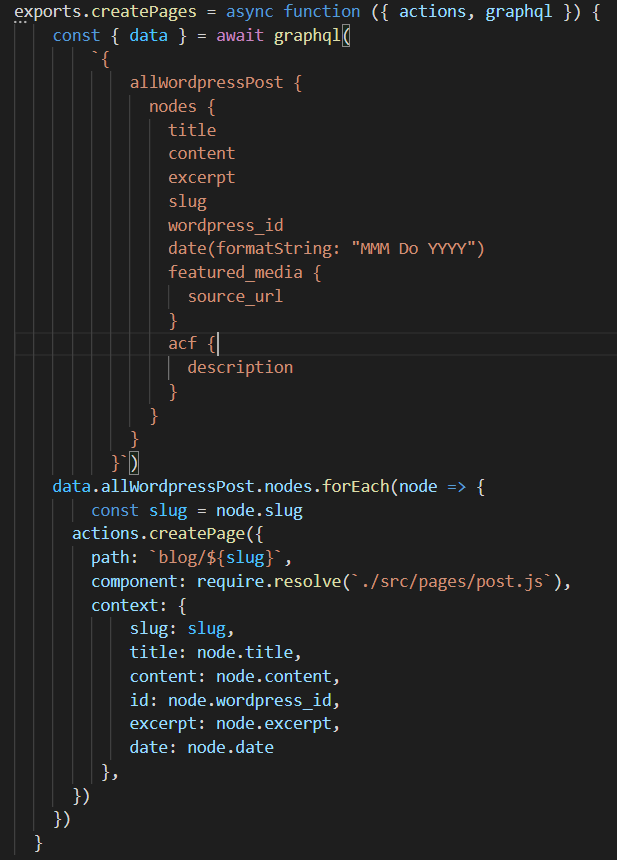
Task: Click the title field in GraphQL query
Action: click(x=192, y=130)
